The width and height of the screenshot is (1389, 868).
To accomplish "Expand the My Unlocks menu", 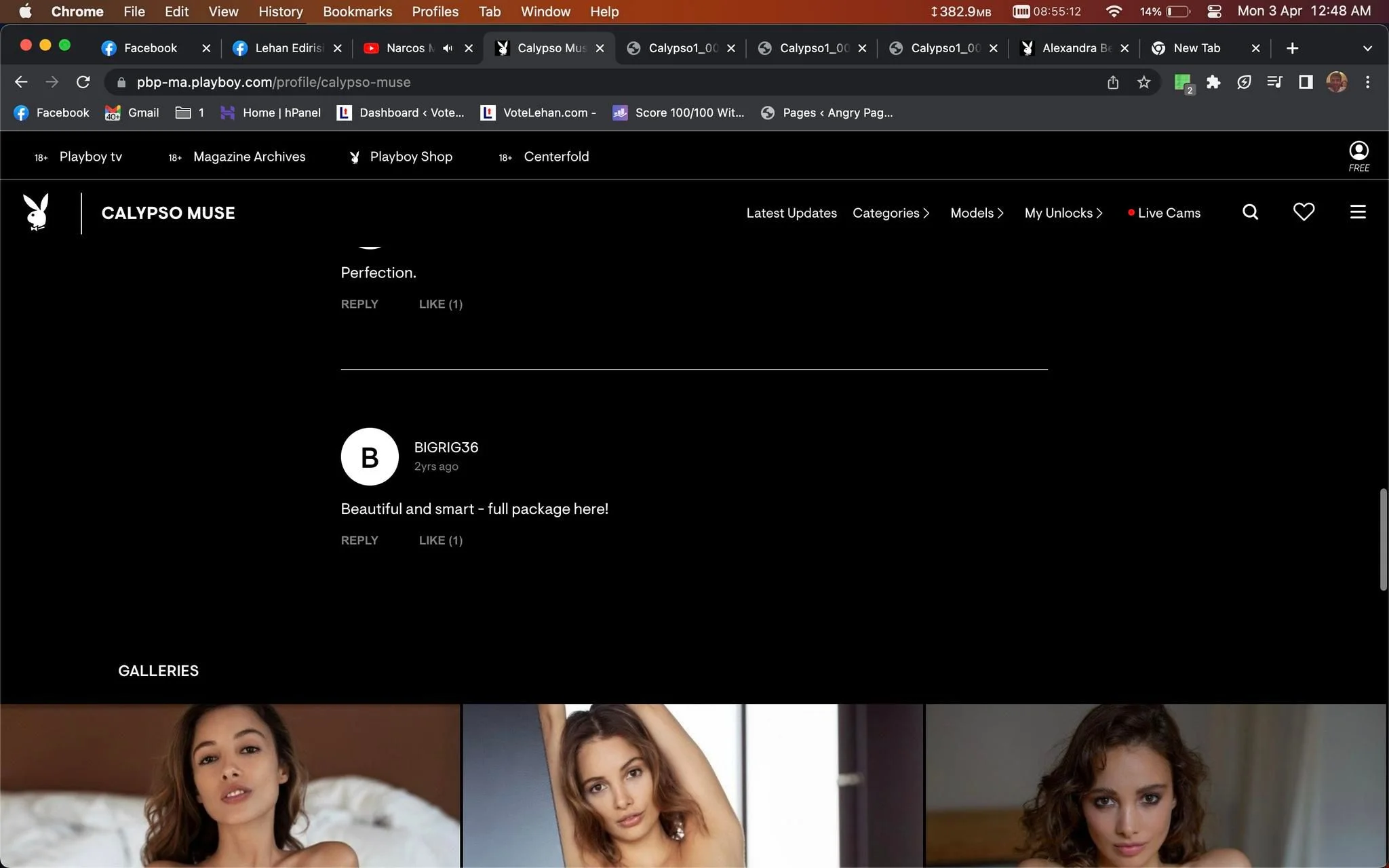I will pos(1063,213).
